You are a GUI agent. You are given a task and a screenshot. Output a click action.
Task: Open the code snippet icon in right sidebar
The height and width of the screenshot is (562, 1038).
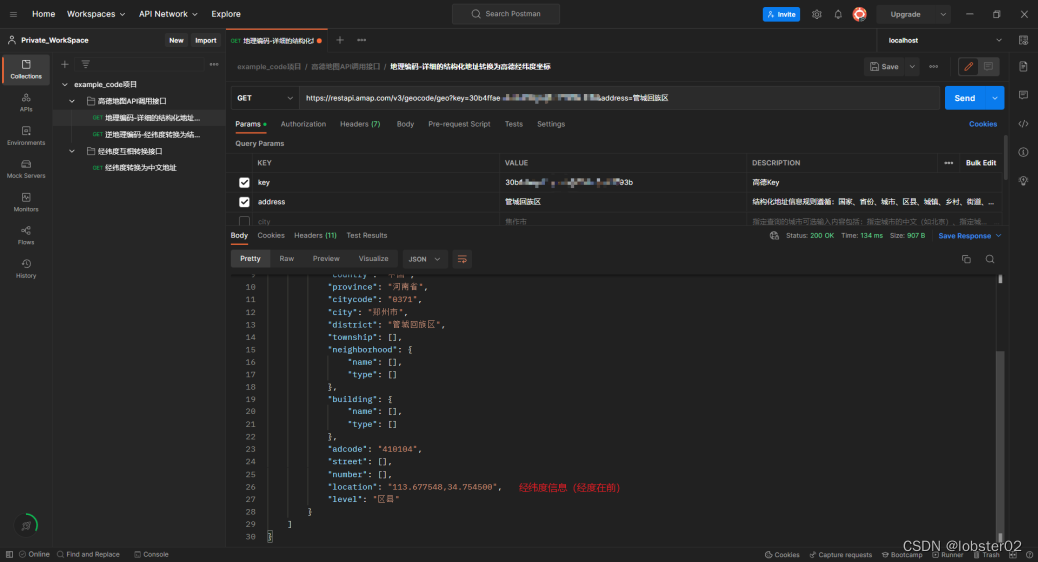tap(1023, 124)
